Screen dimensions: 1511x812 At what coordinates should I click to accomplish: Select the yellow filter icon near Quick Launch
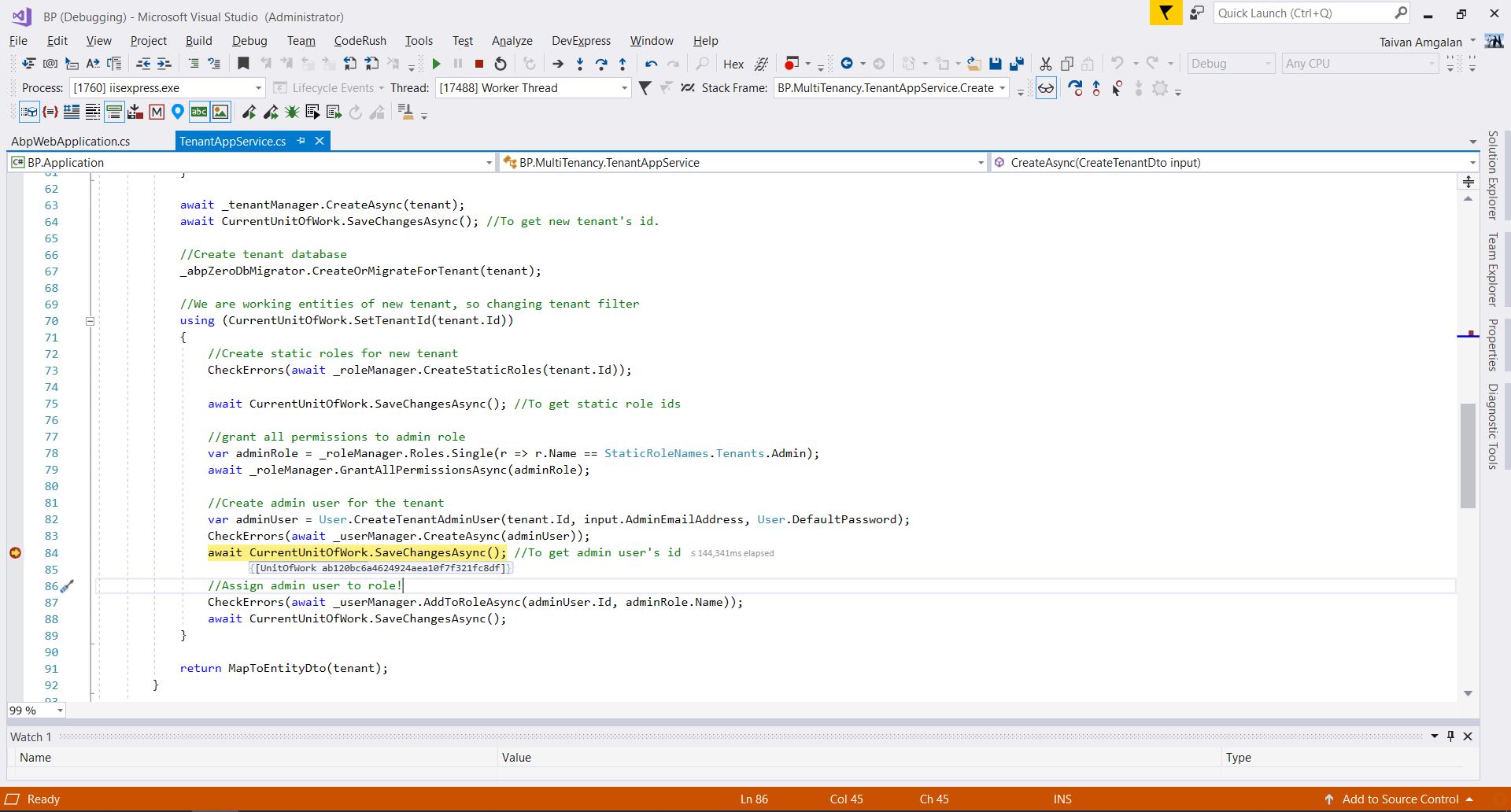(1166, 13)
